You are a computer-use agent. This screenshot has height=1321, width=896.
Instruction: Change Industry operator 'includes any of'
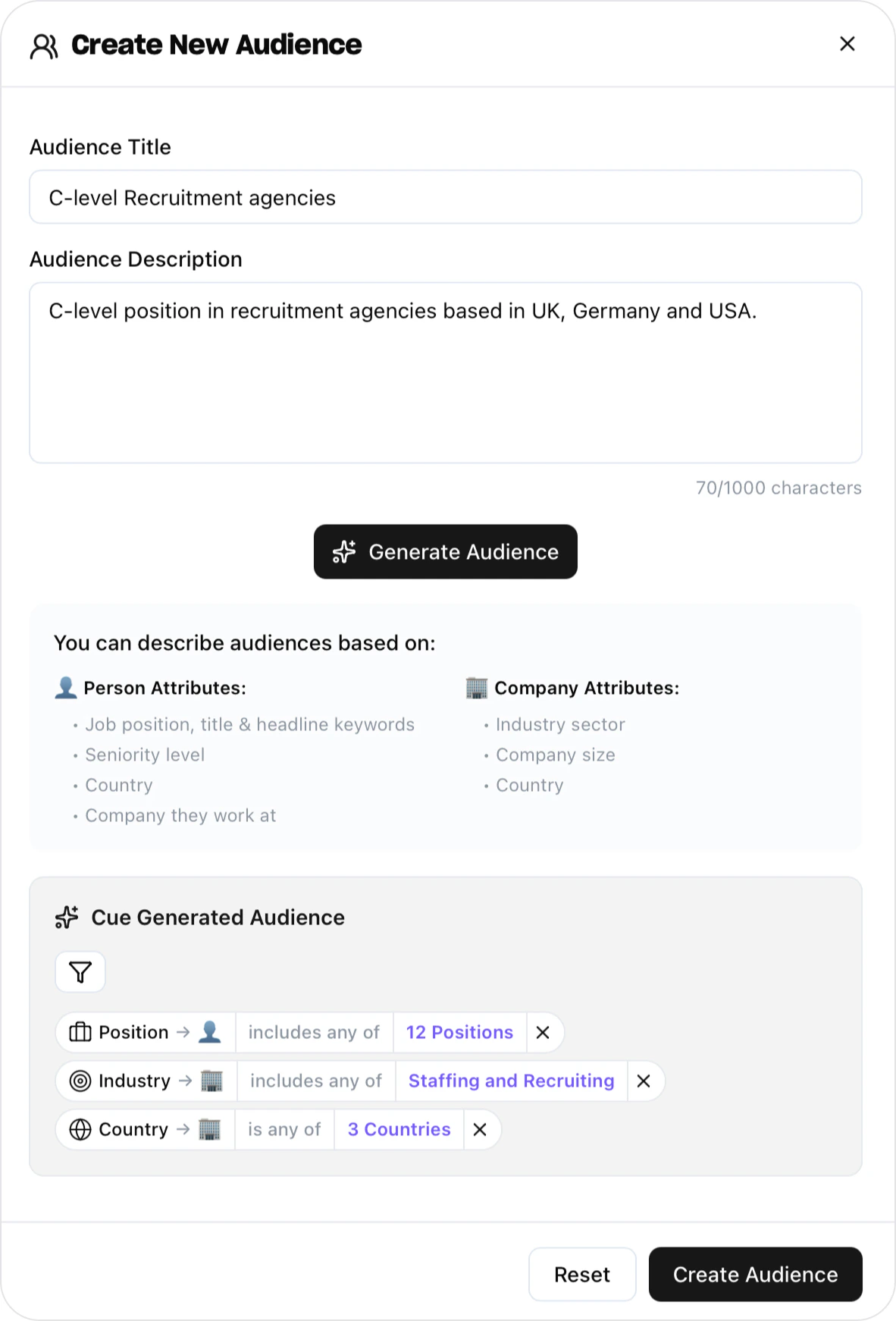pos(316,1081)
